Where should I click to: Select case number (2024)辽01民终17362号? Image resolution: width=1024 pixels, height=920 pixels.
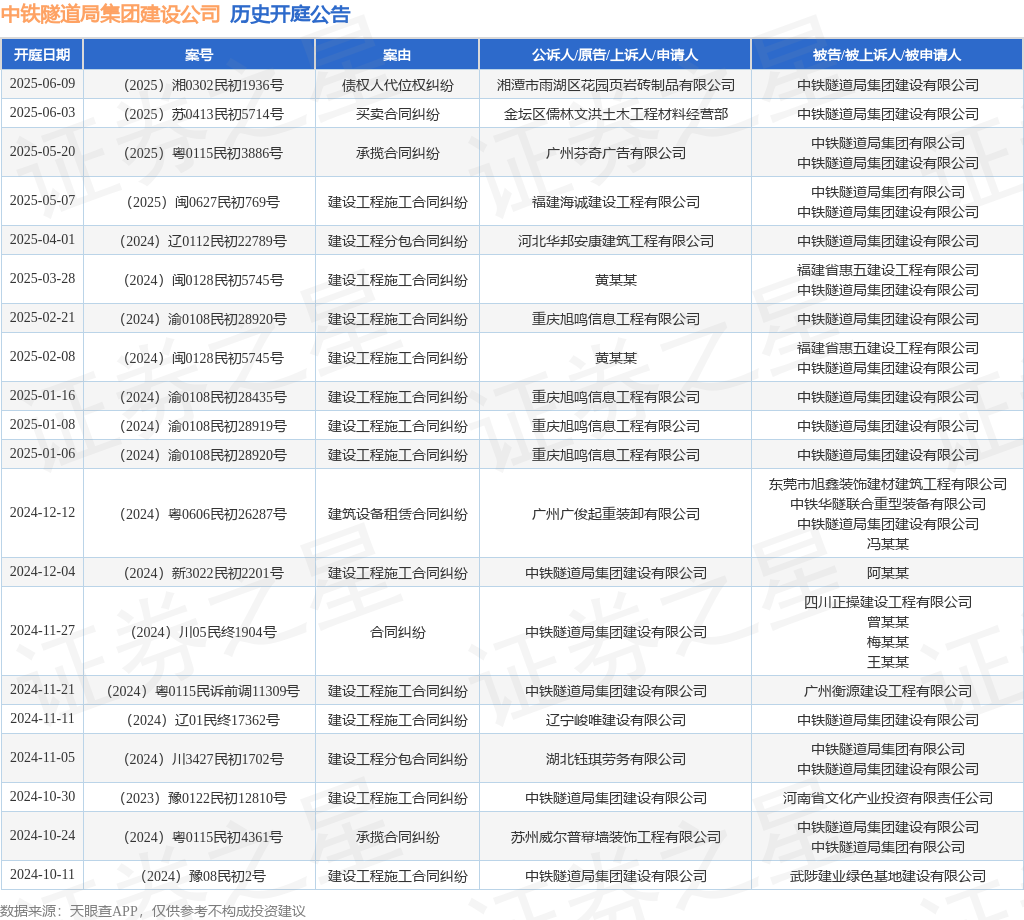(x=202, y=721)
